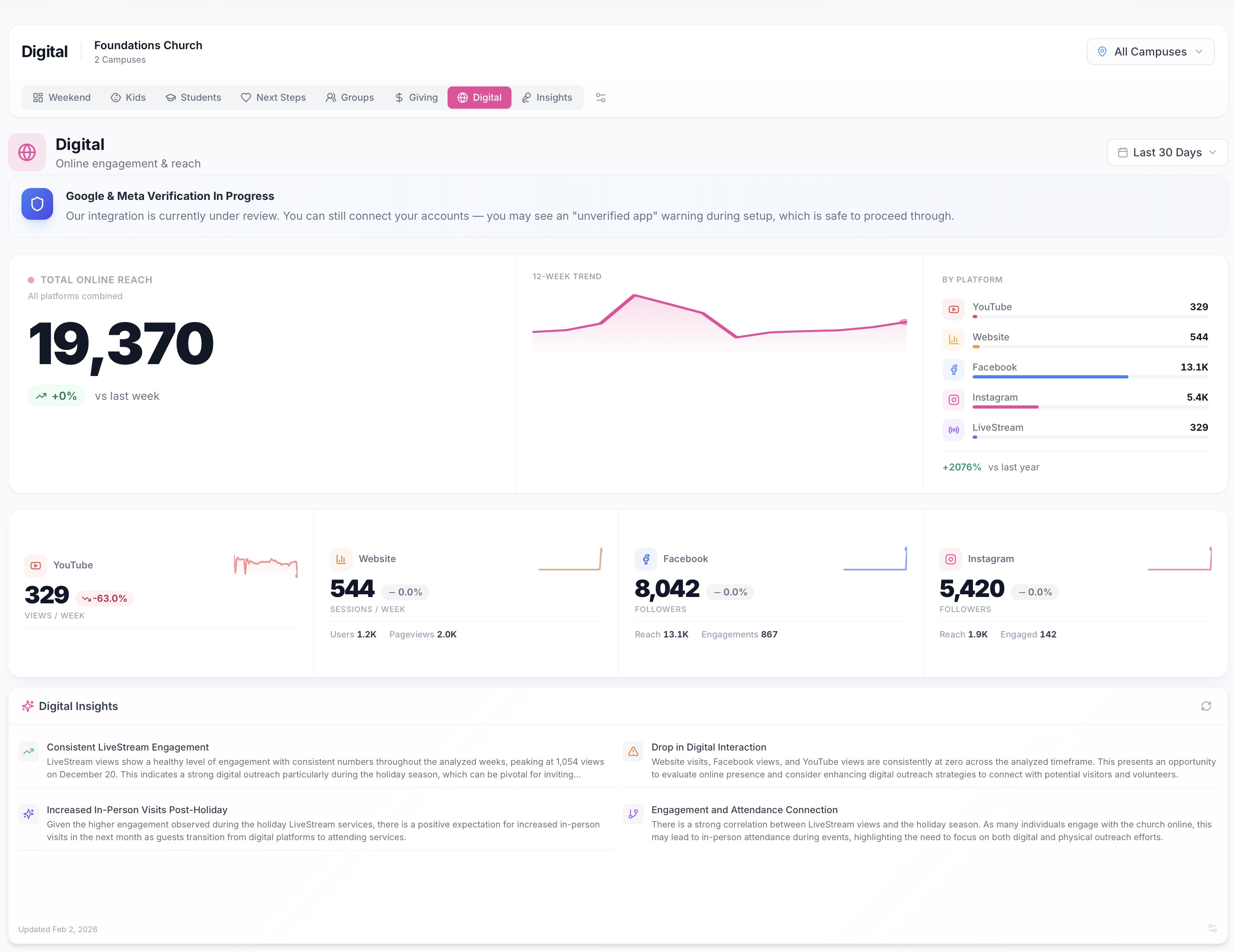The image size is (1234, 952).
Task: Open the All Campuses dropdown
Action: pyautogui.click(x=1151, y=52)
